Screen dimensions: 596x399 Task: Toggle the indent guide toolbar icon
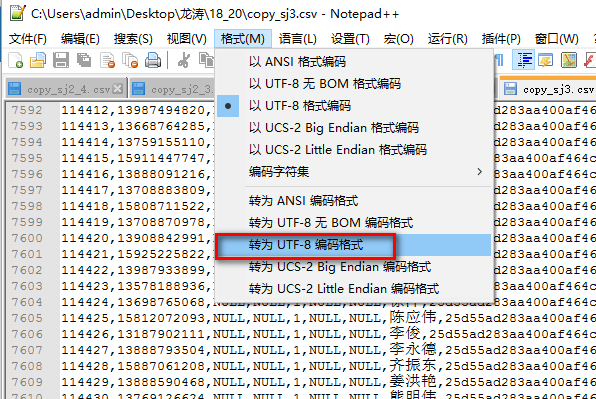pos(524,60)
